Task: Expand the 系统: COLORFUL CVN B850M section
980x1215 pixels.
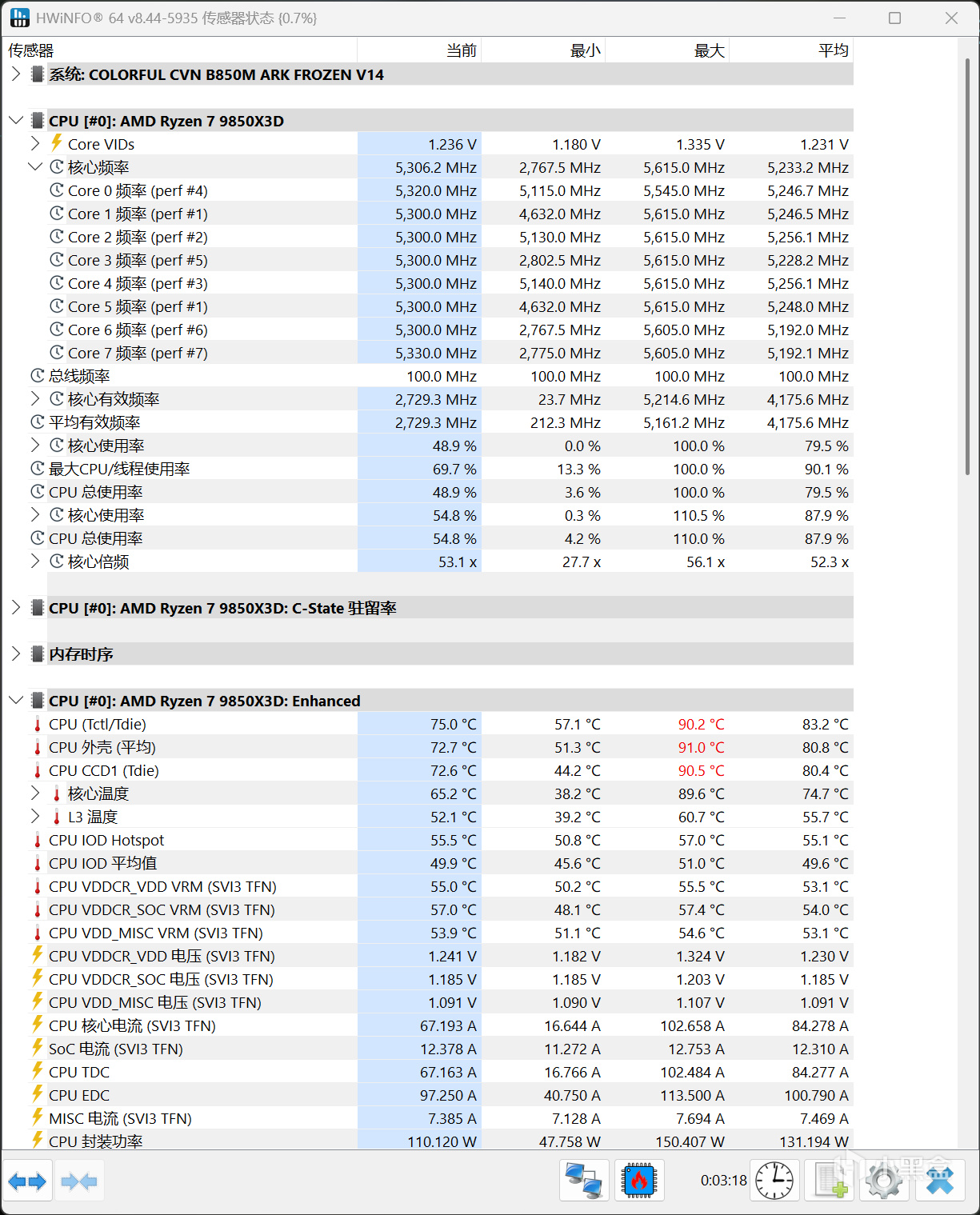Action: click(16, 74)
